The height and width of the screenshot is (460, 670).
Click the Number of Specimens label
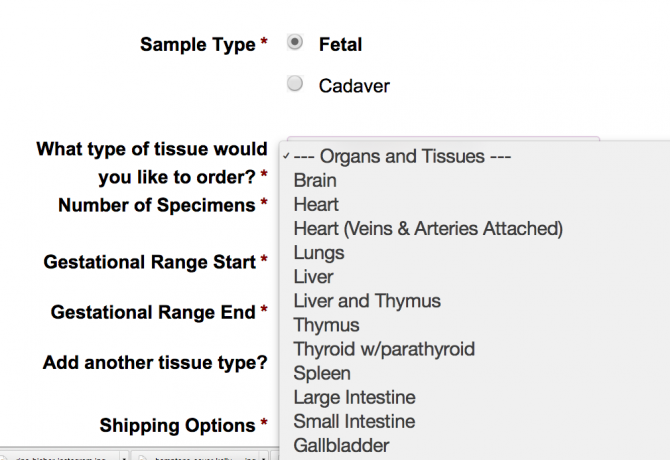(156, 205)
